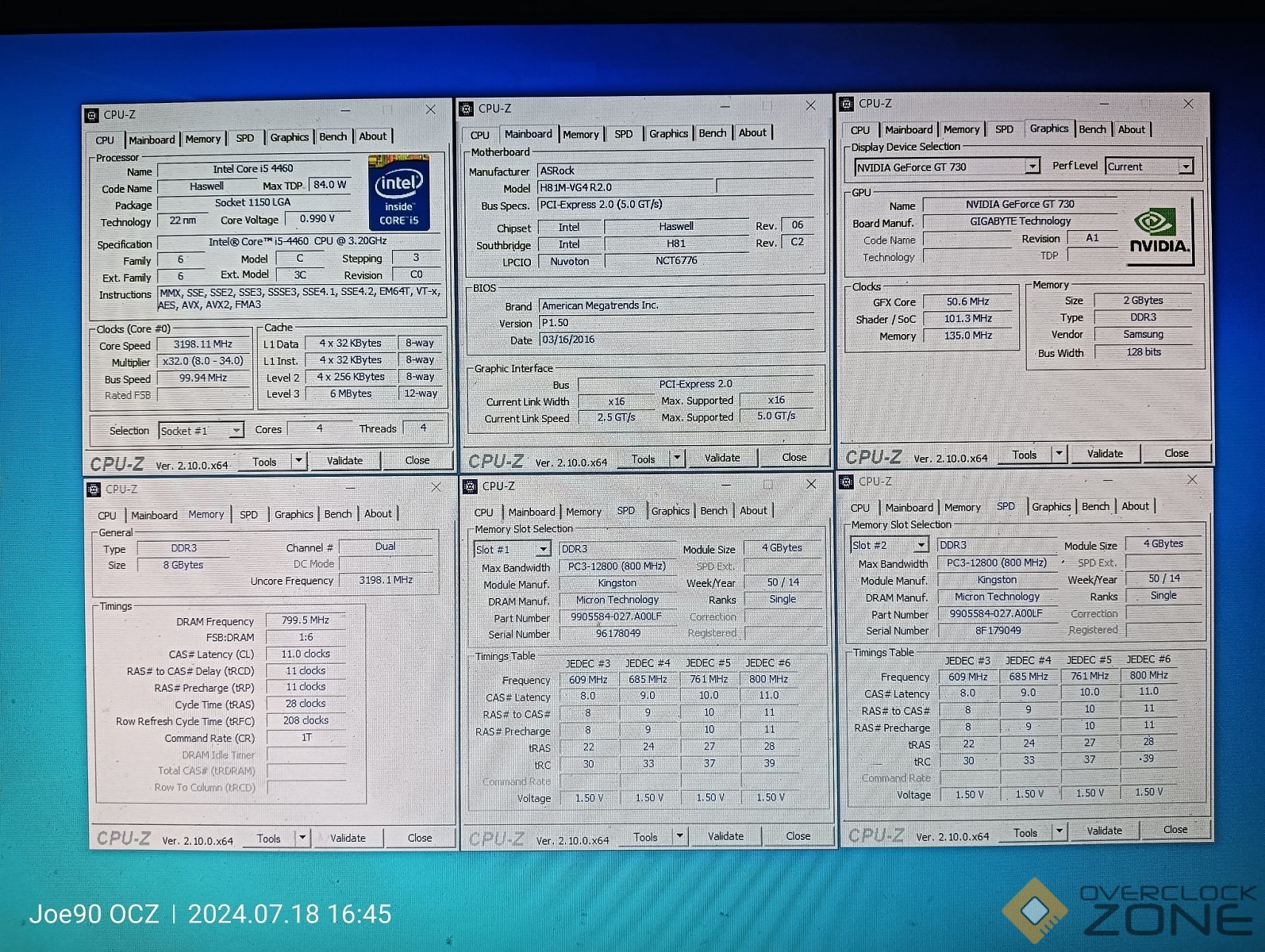Select the Graphics tab in the Memory window
This screenshot has width=1265, height=952.
coord(294,514)
